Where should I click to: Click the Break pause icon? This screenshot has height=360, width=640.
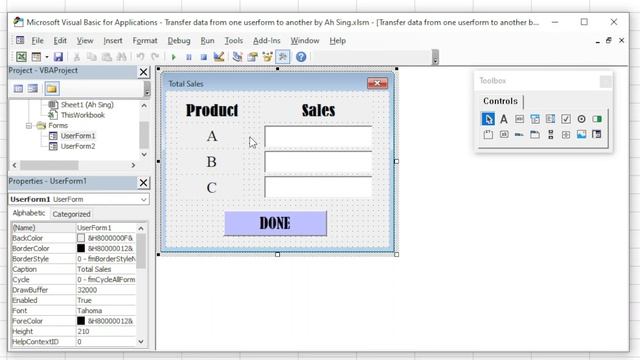pos(189,57)
